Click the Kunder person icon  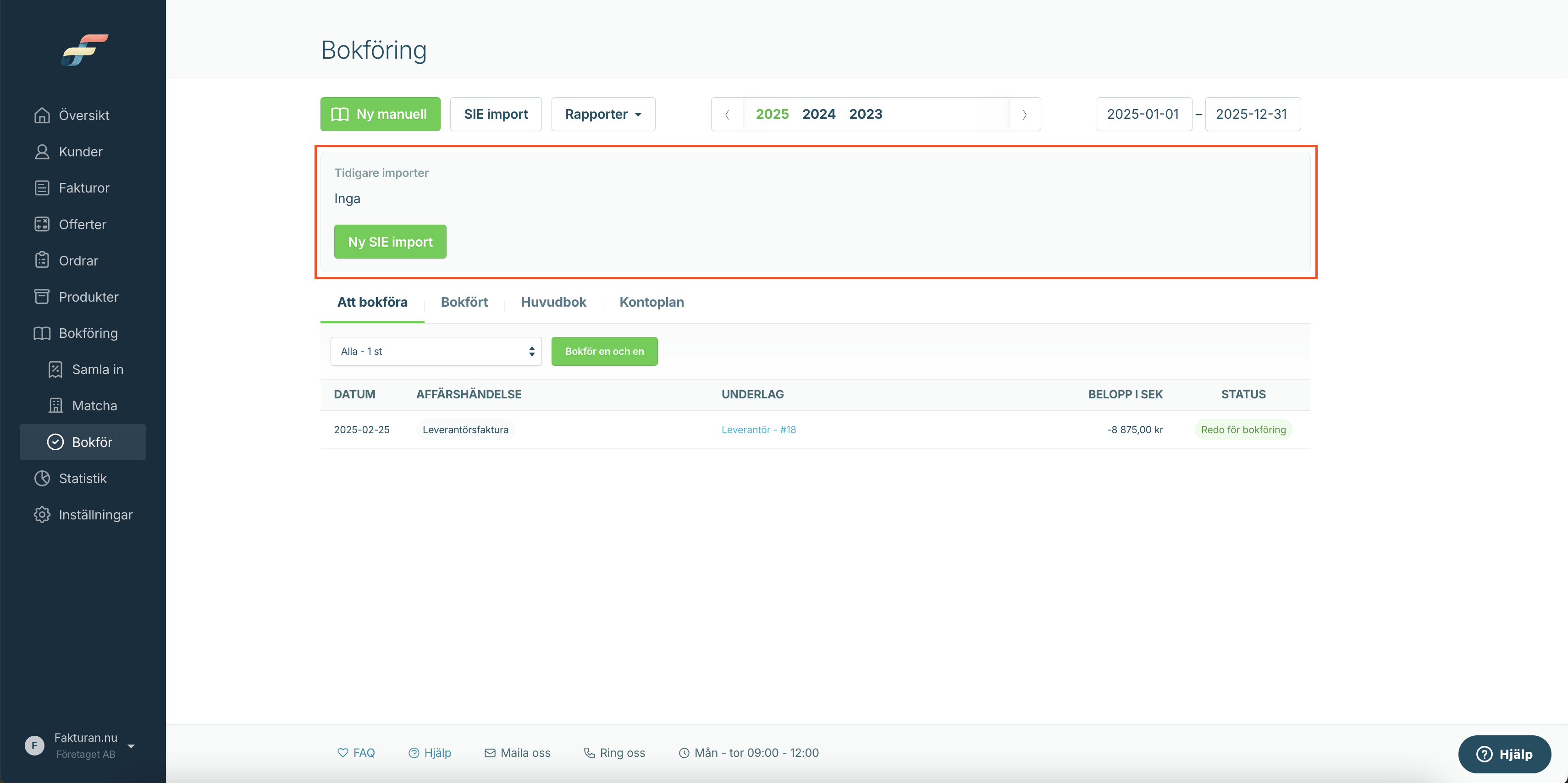[x=42, y=152]
